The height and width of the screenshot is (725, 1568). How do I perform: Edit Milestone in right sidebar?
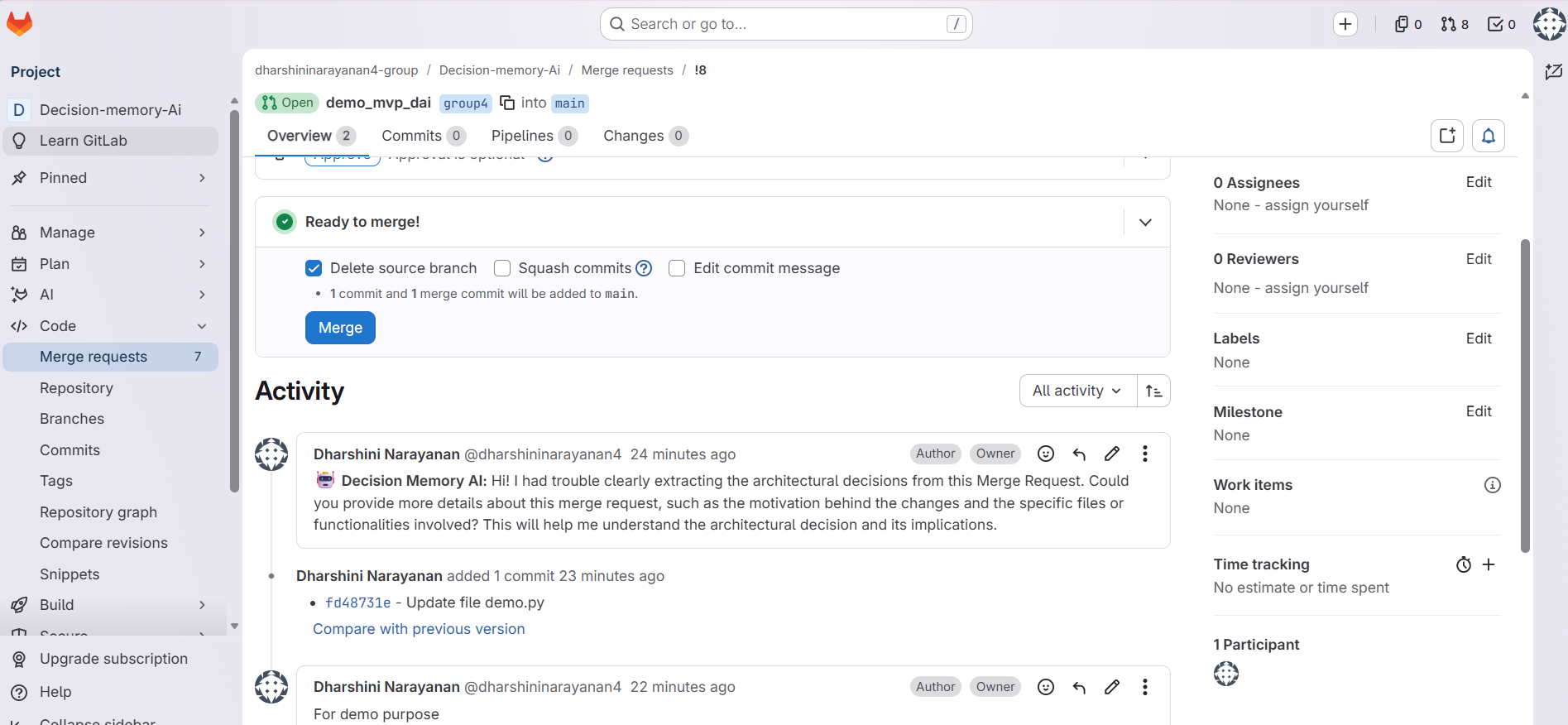click(x=1479, y=411)
